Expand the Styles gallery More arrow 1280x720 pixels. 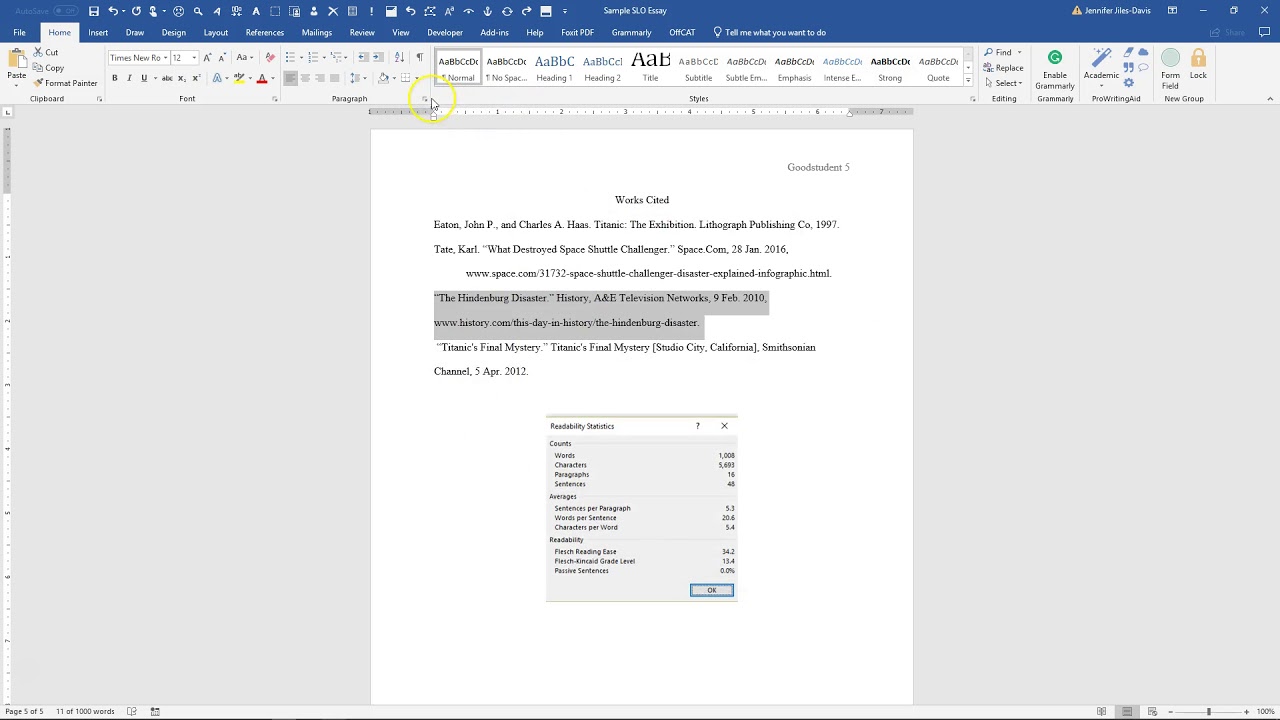tap(968, 80)
